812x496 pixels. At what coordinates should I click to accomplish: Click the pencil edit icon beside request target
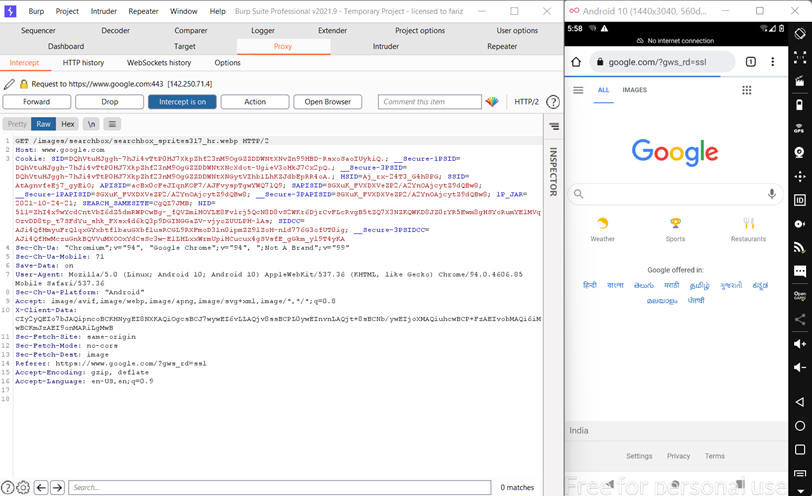click(x=9, y=84)
